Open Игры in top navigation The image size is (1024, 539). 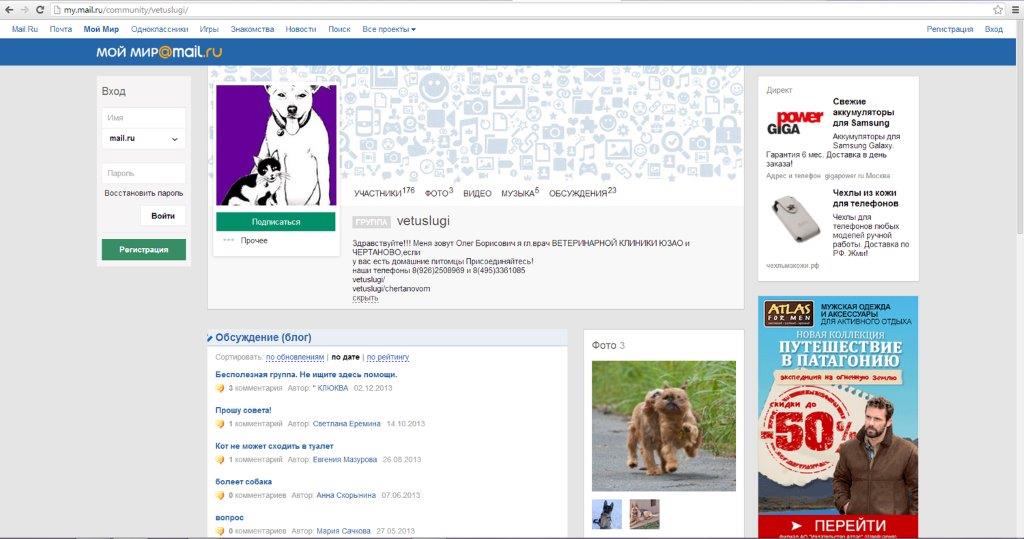click(x=209, y=29)
